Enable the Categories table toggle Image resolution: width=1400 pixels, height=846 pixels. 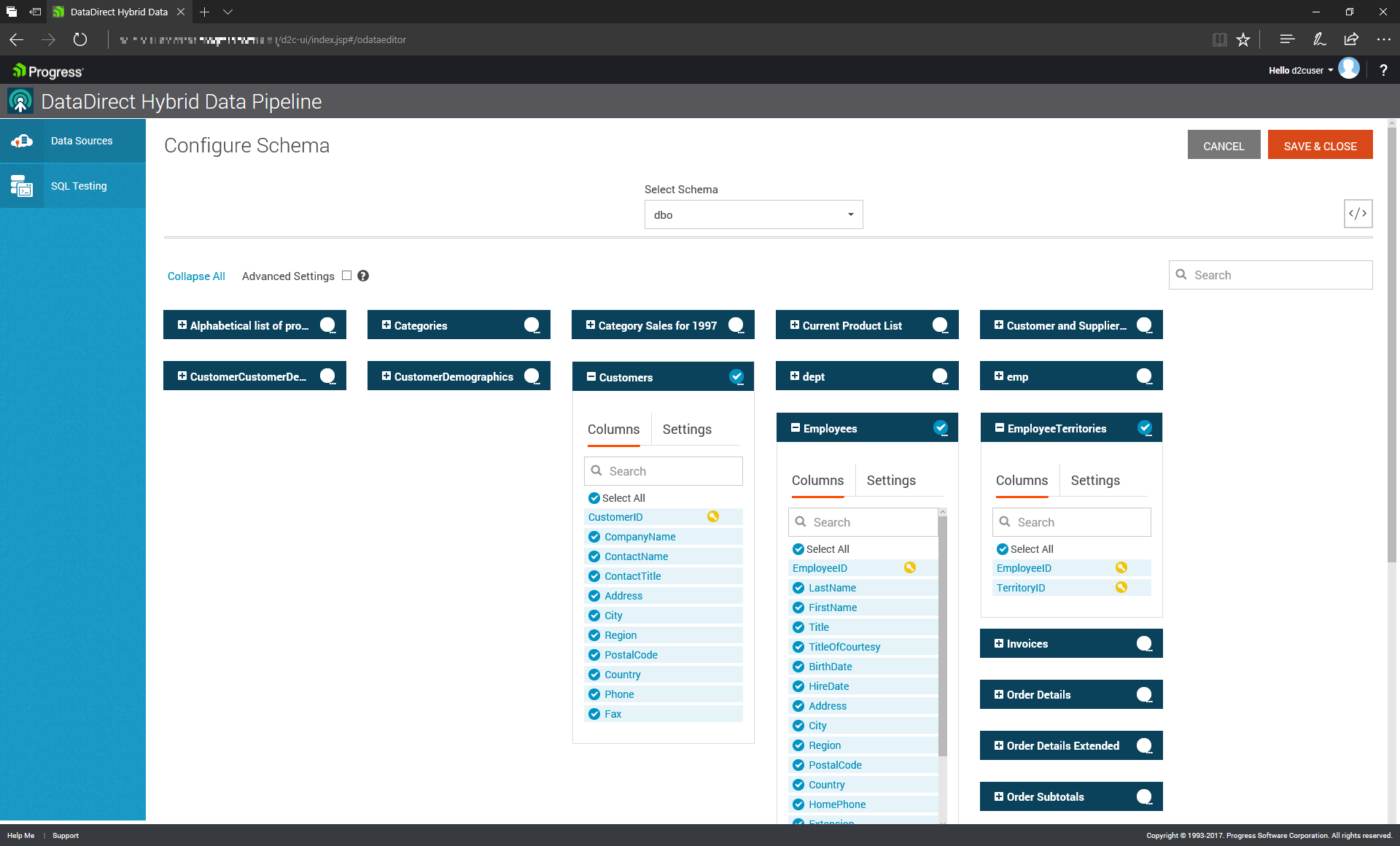click(532, 325)
